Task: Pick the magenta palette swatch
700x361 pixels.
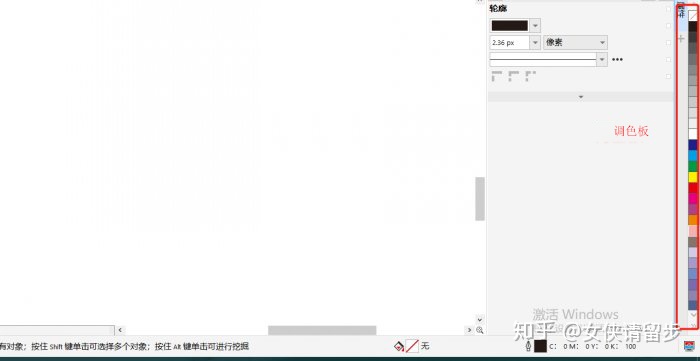Action: tap(693, 198)
